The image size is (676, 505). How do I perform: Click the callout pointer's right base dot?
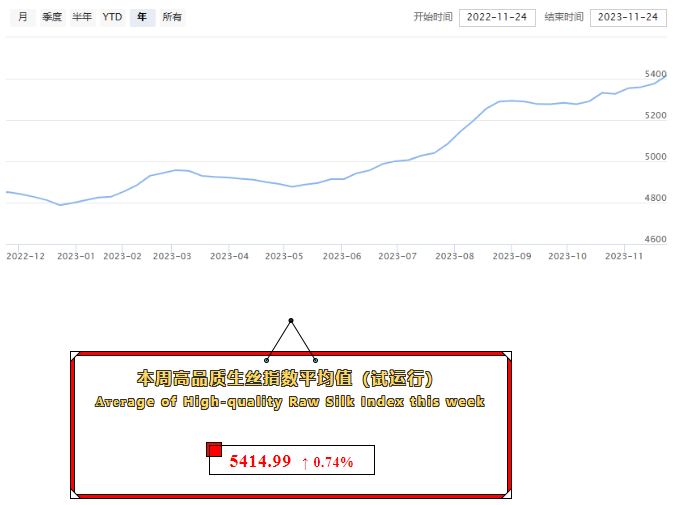(316, 360)
